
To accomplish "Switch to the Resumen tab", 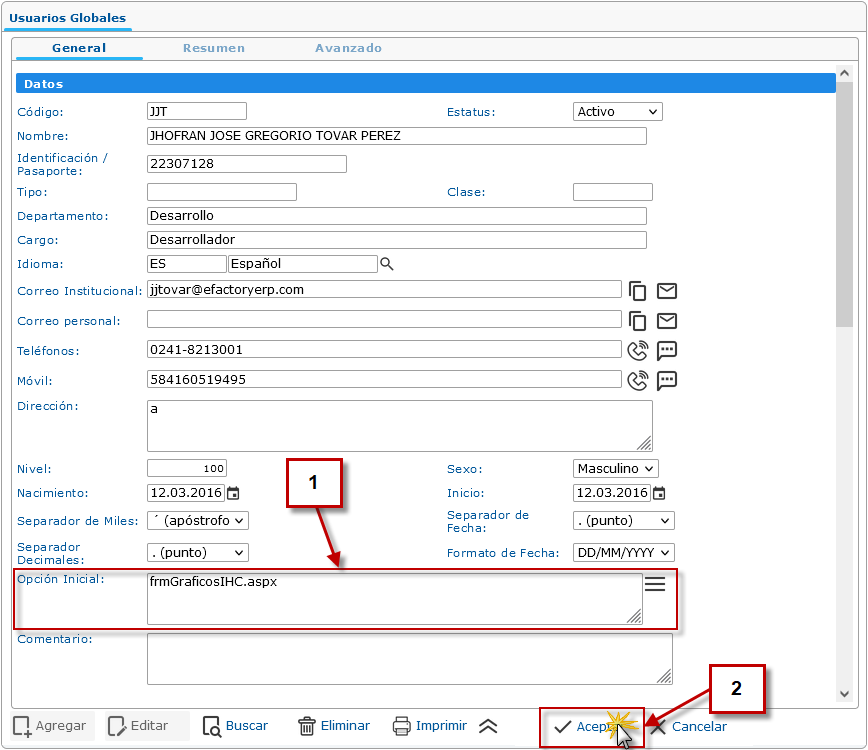I will coord(214,48).
